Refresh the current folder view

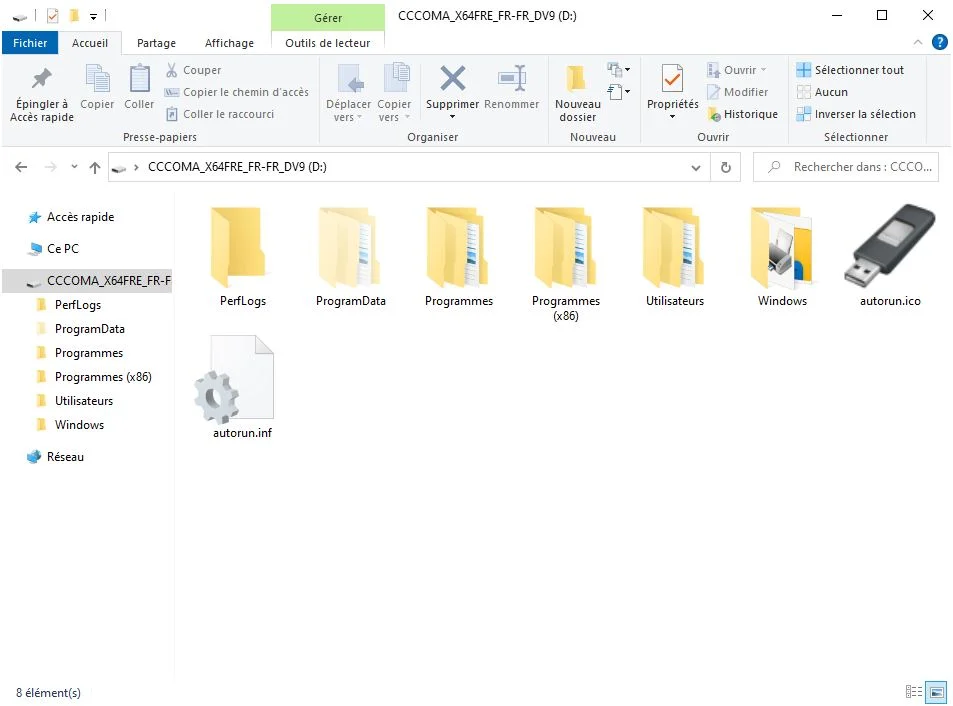[726, 168]
